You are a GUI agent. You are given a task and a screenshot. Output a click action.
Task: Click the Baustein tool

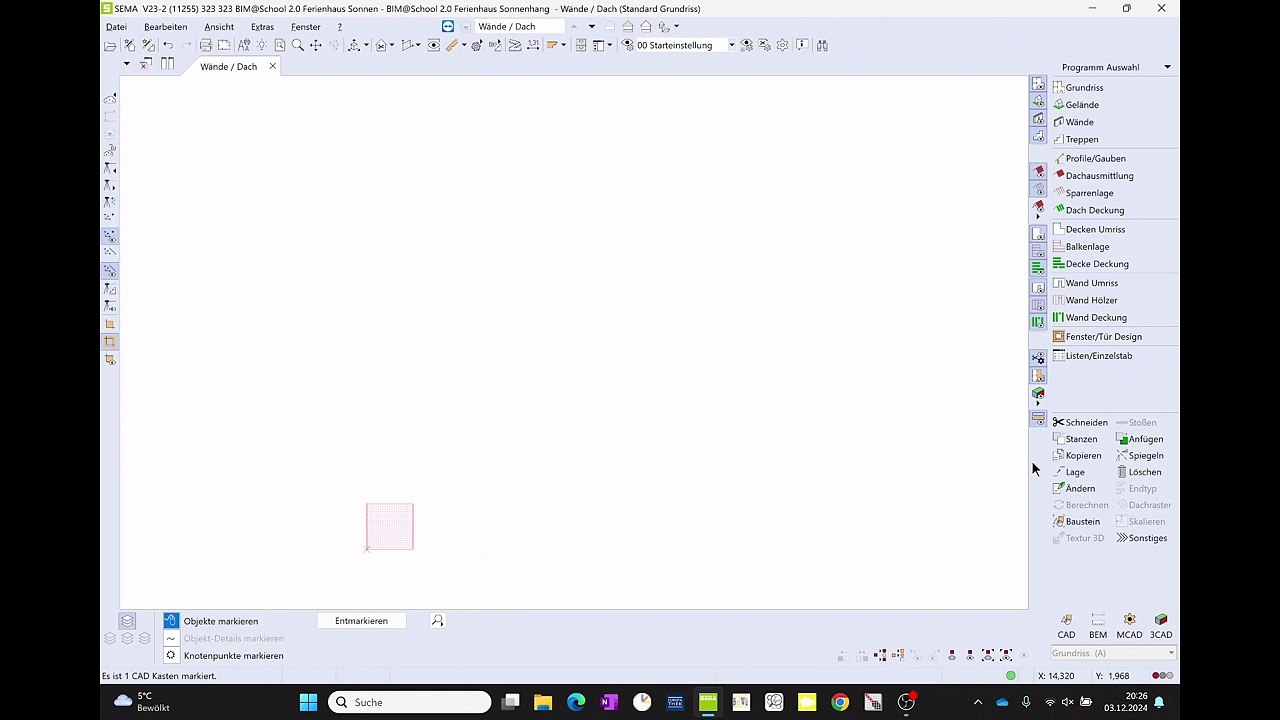coord(1076,522)
